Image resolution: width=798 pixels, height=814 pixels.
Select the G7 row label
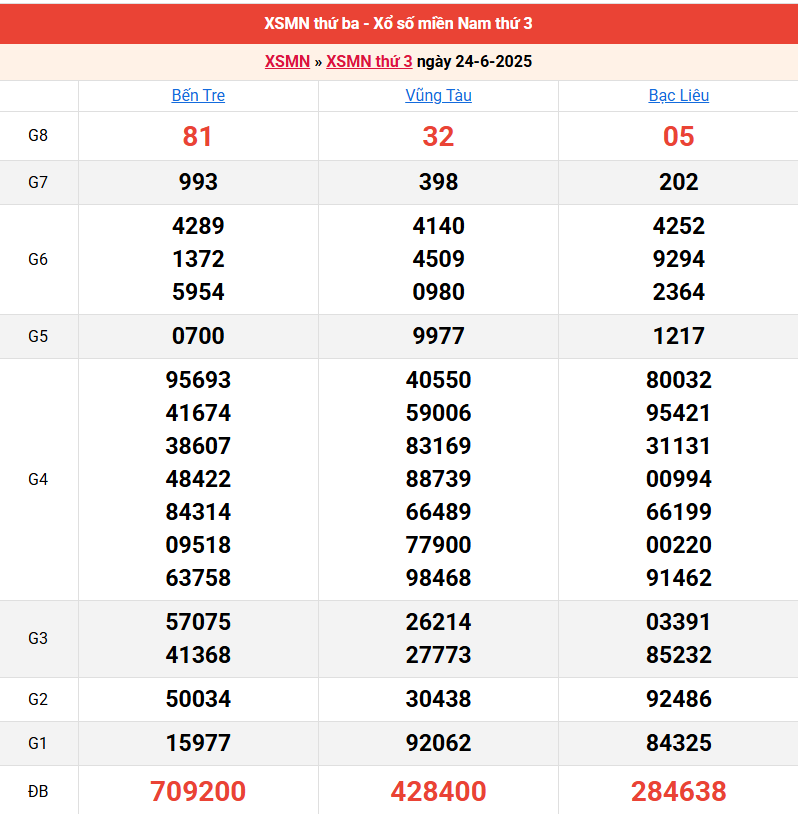38,182
